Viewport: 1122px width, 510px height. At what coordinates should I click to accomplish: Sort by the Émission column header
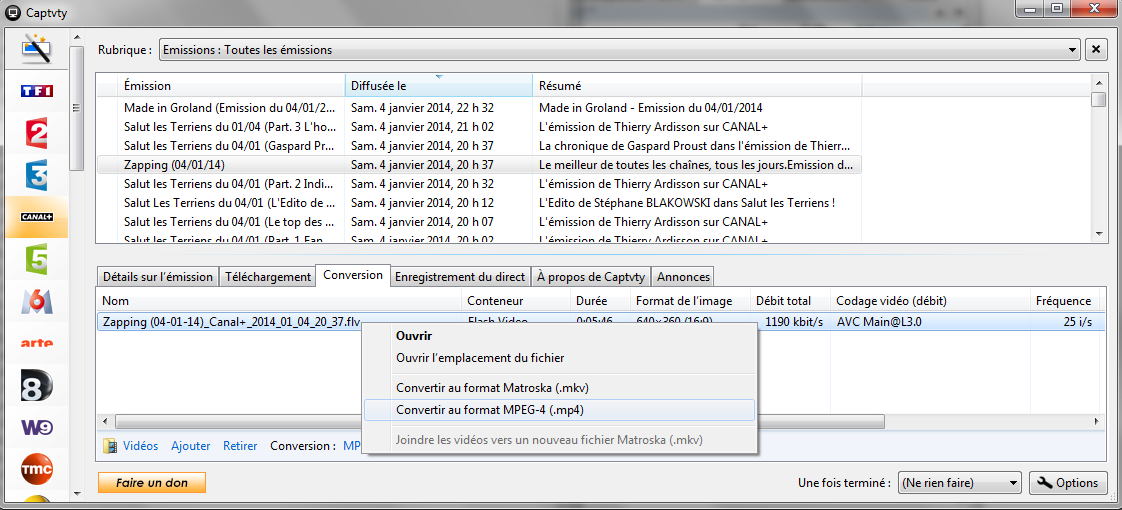tap(231, 85)
